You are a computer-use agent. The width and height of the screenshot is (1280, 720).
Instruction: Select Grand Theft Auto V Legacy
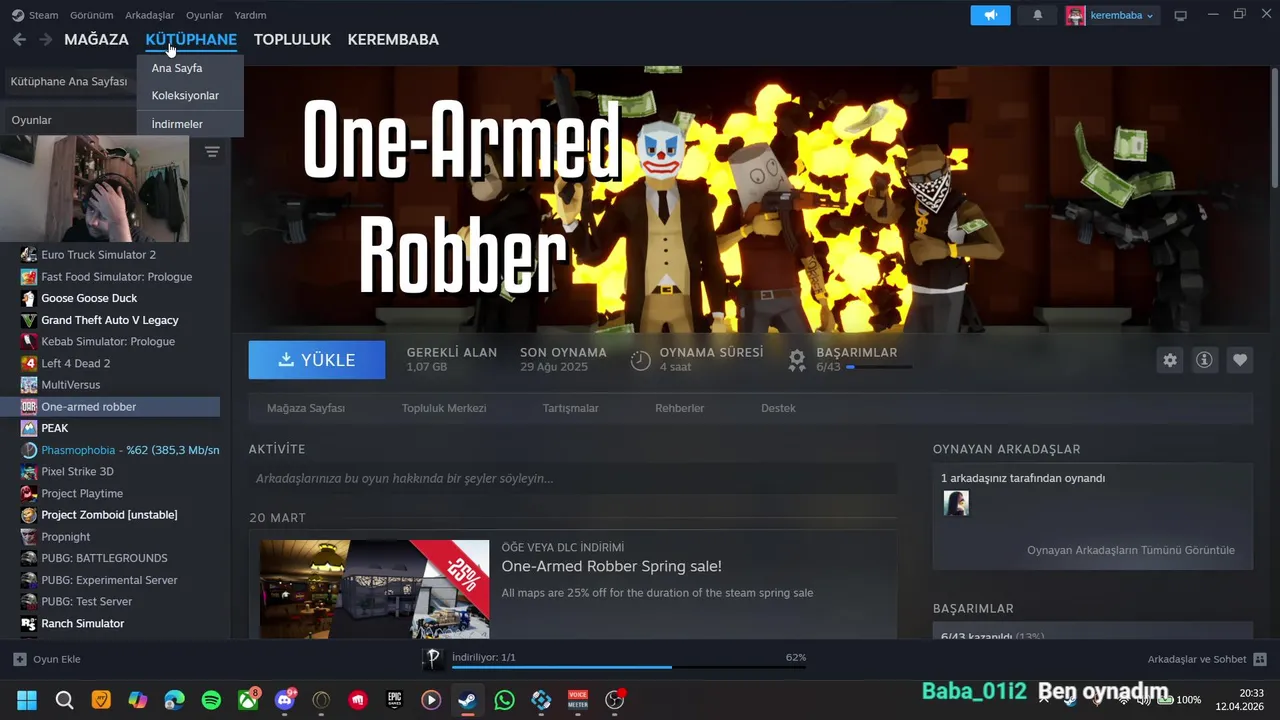click(x=110, y=320)
